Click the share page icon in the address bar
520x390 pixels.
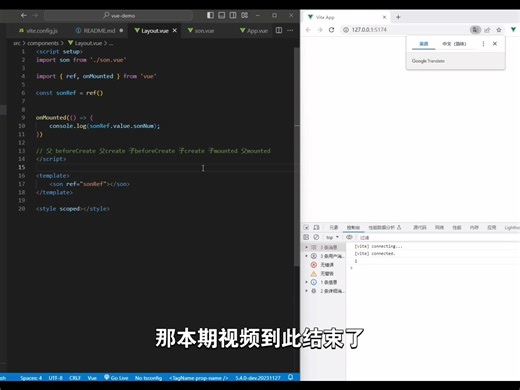pyautogui.click(x=487, y=30)
